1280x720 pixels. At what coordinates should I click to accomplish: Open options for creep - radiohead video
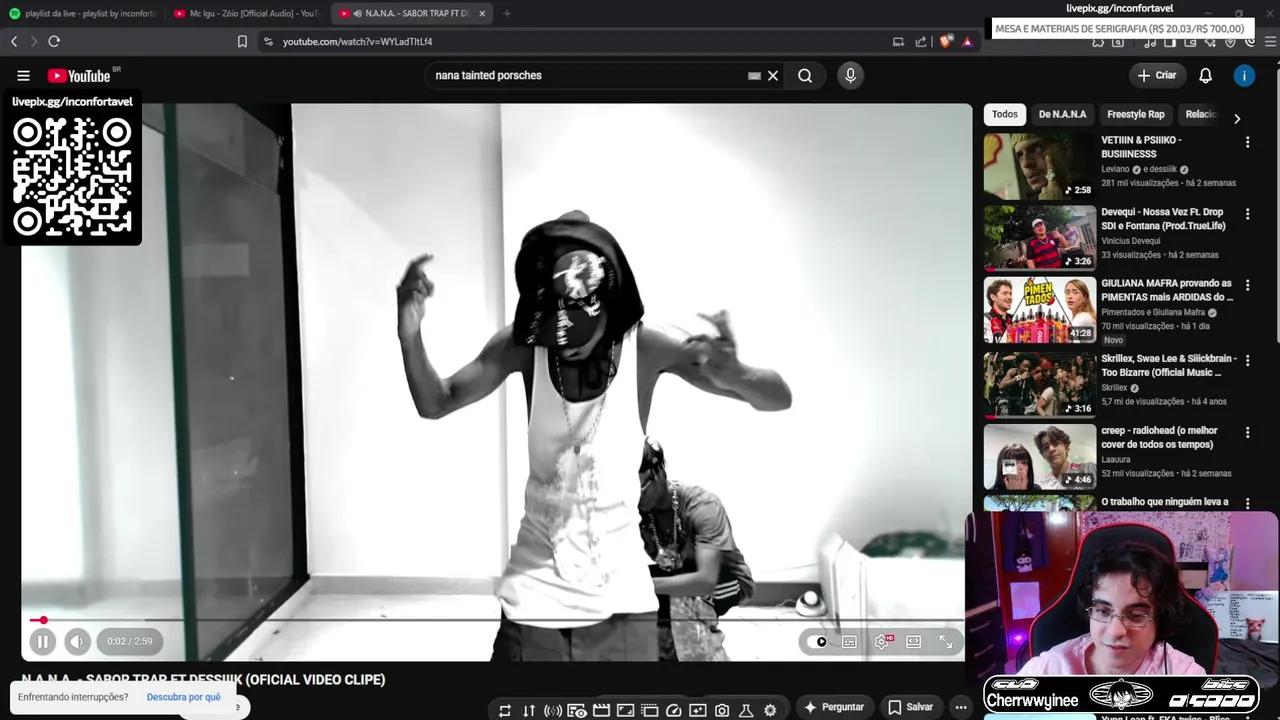(x=1247, y=432)
